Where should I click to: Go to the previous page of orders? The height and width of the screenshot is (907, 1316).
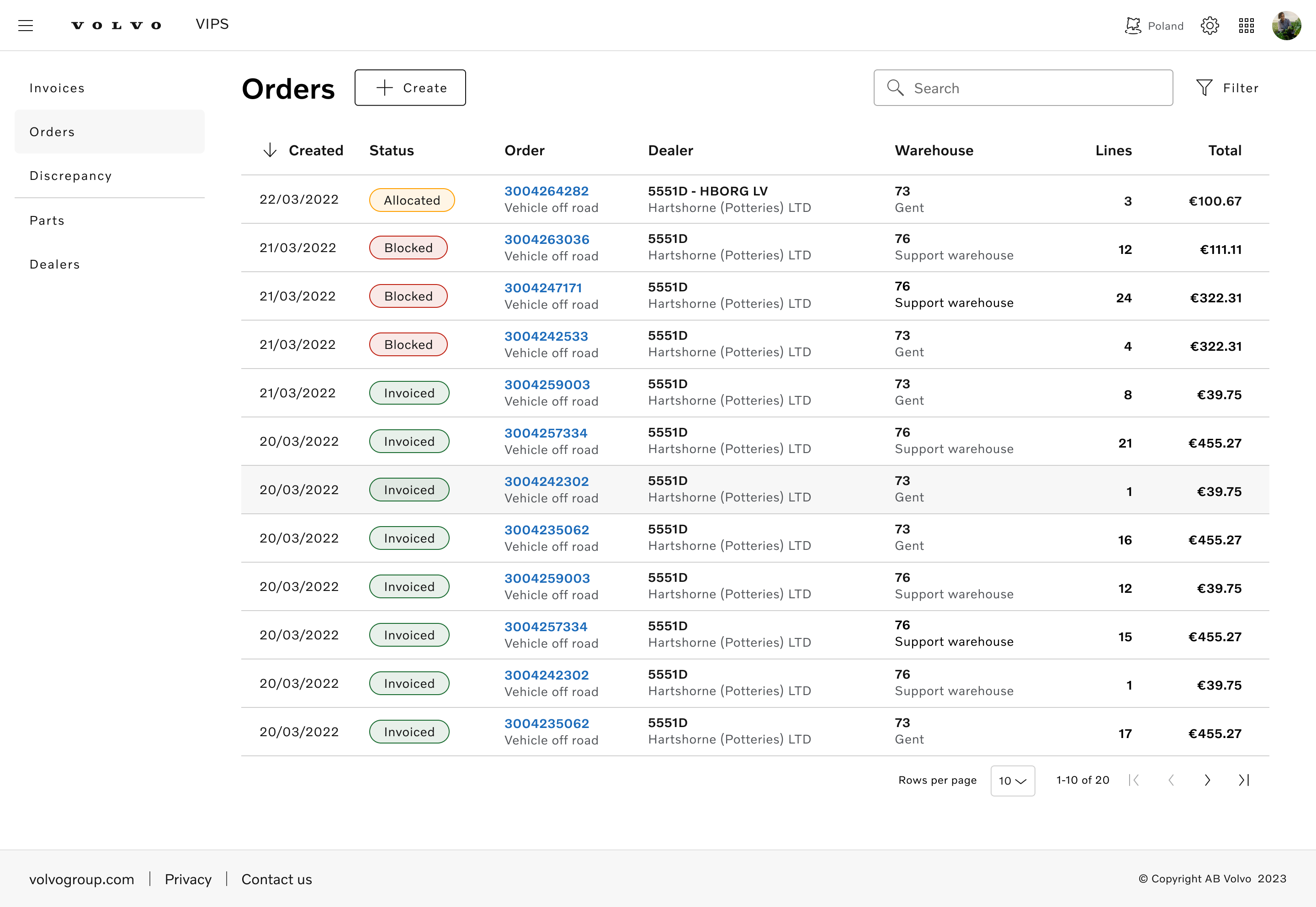pos(1171,780)
